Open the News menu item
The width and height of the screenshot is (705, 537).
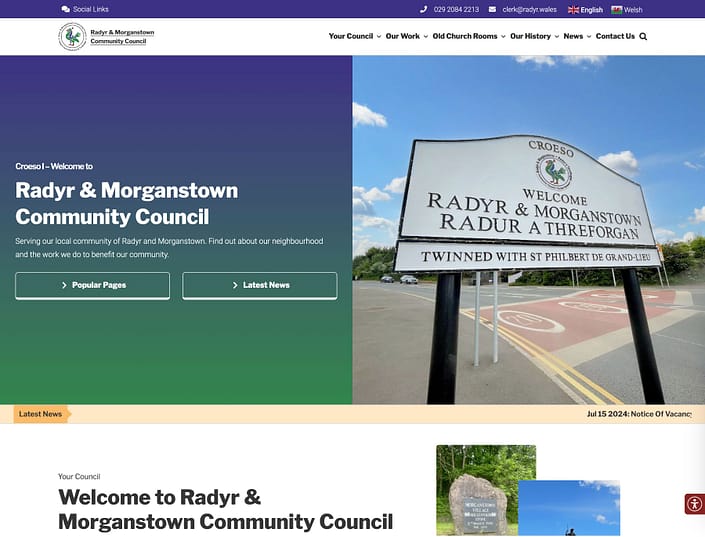tap(575, 36)
